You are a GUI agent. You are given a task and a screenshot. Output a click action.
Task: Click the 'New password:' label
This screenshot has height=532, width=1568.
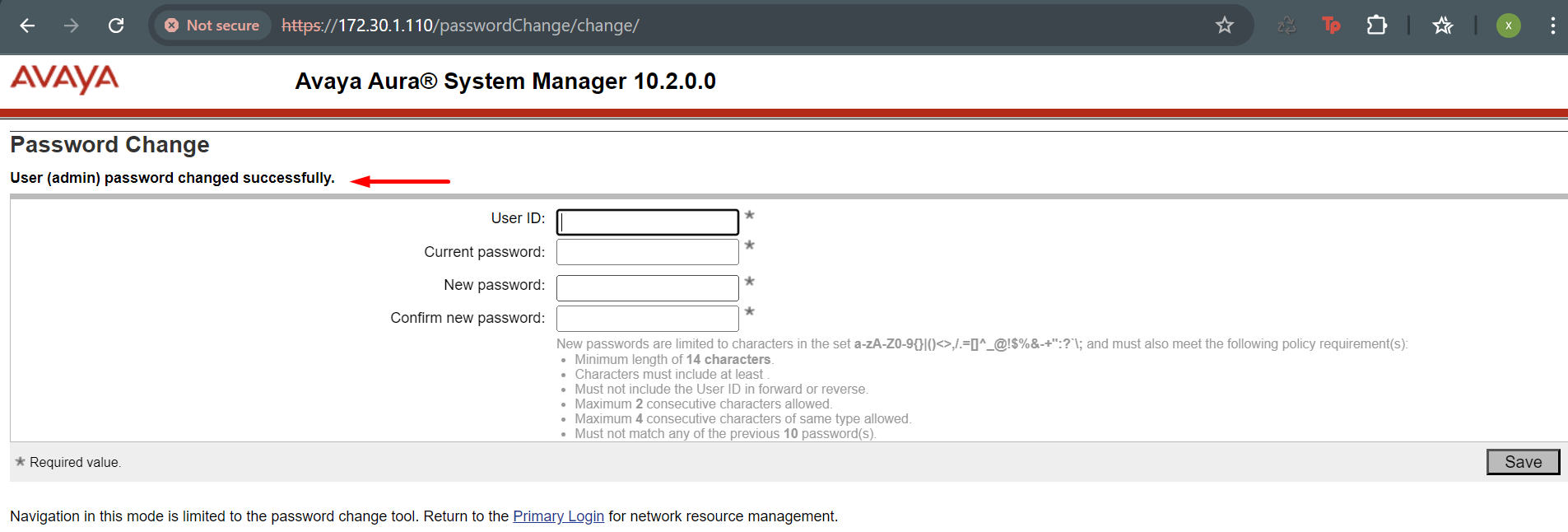494,285
